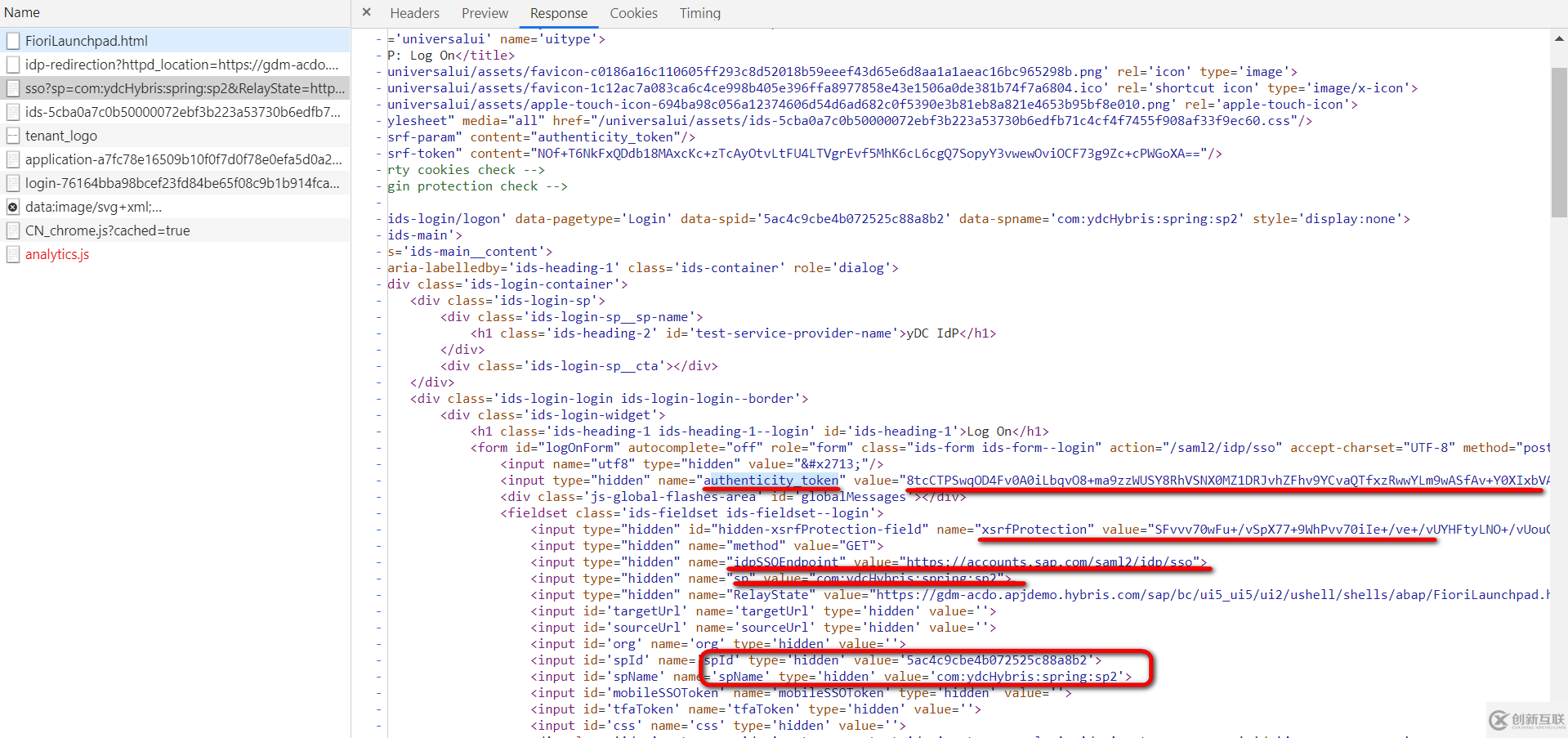Switch to the Headers tab

coord(414,13)
